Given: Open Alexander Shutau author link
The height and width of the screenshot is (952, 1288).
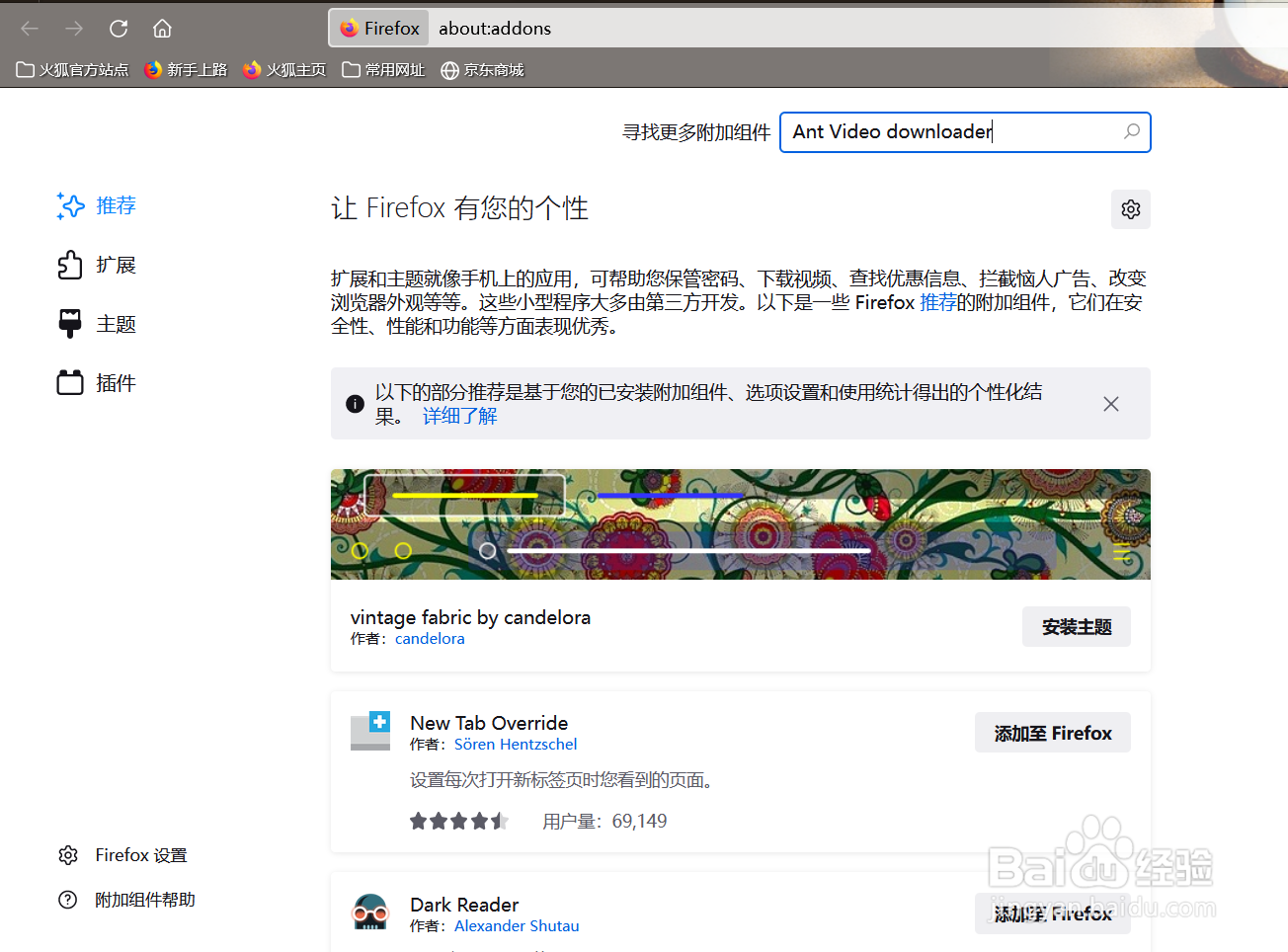Looking at the screenshot, I should (517, 926).
